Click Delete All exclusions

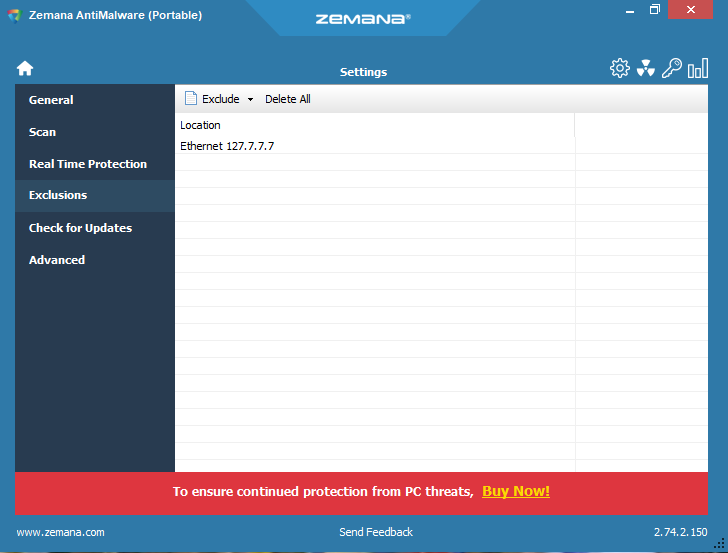click(287, 99)
